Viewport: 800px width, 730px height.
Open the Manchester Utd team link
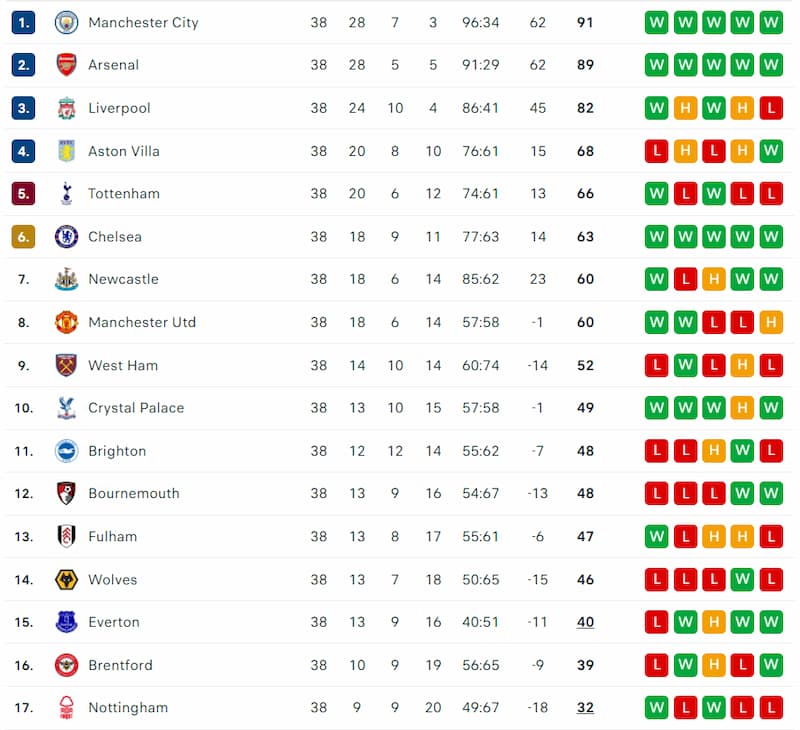(142, 322)
